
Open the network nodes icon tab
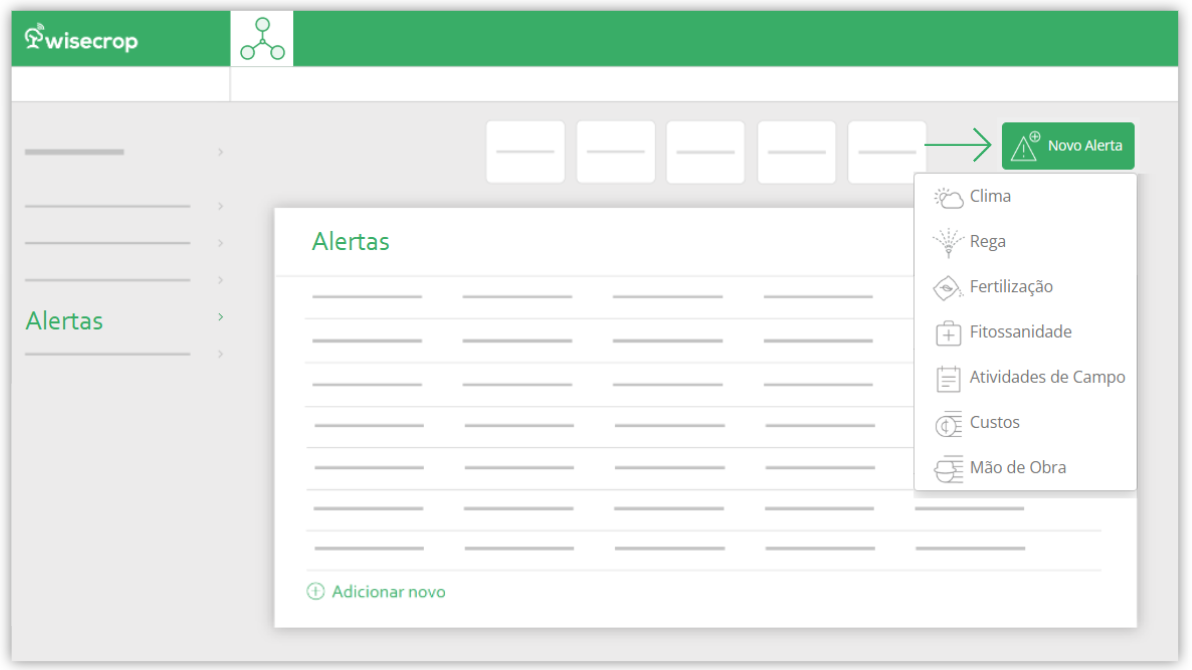pos(262,39)
